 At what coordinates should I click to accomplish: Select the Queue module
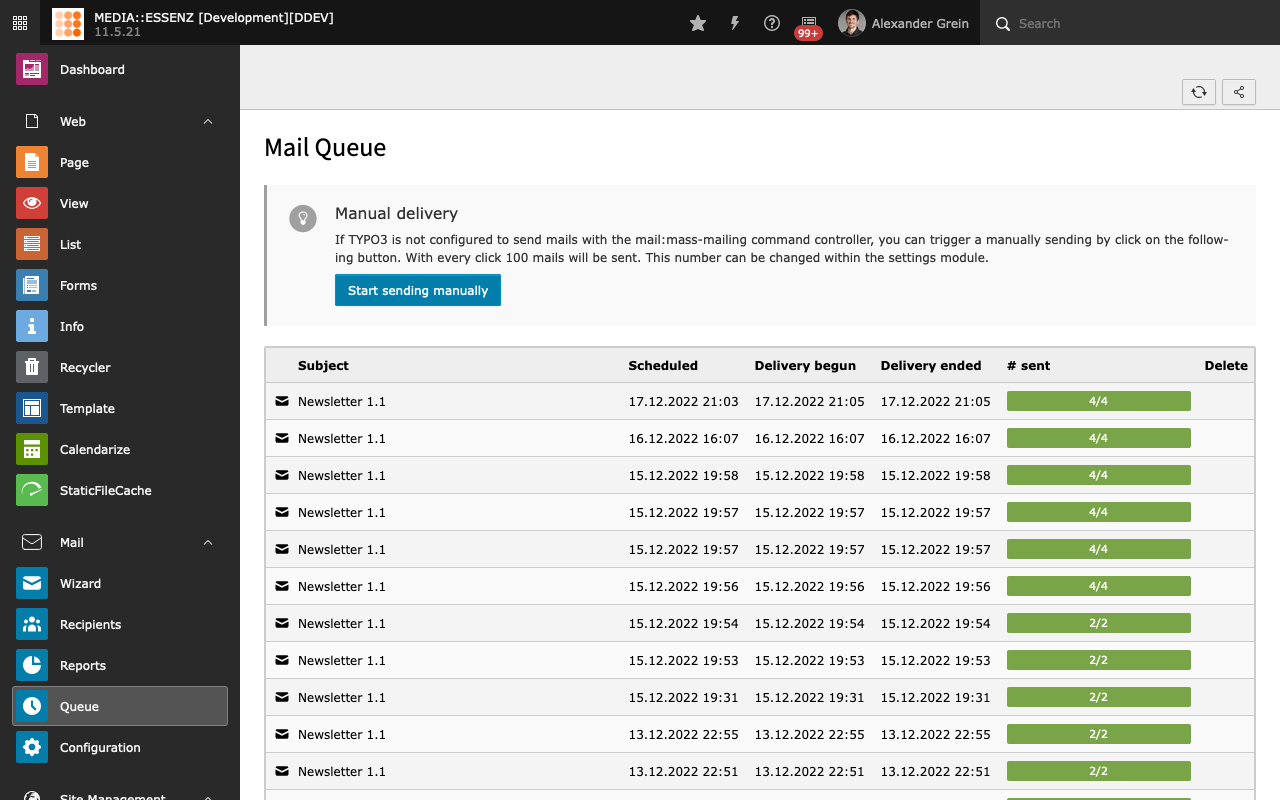pos(120,706)
